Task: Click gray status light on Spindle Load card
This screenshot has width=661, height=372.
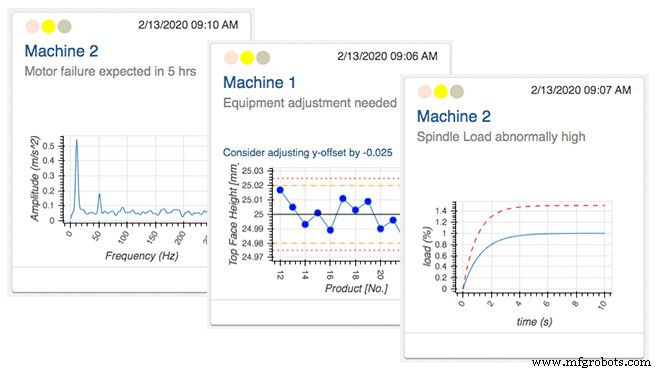Action: point(457,91)
